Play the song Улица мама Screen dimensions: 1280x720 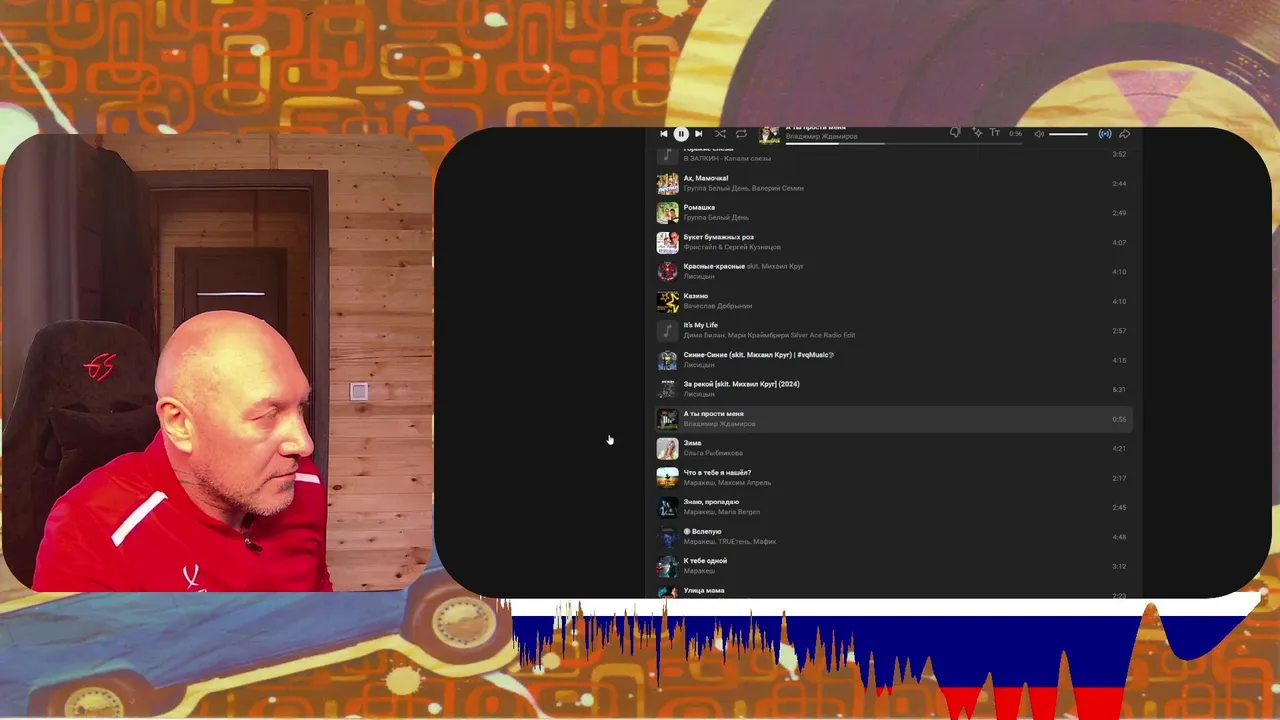pyautogui.click(x=704, y=590)
